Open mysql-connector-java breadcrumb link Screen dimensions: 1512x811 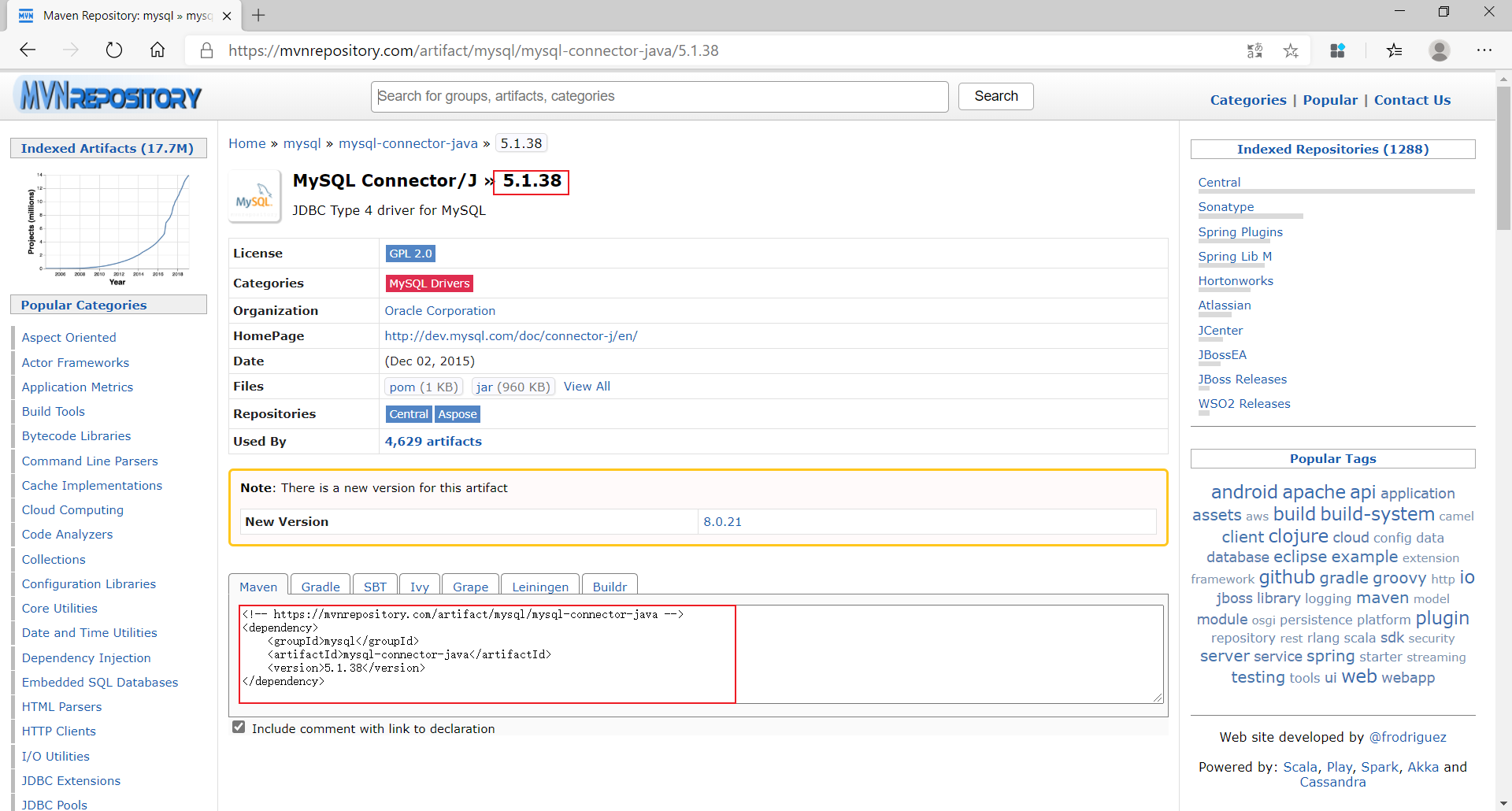click(408, 143)
